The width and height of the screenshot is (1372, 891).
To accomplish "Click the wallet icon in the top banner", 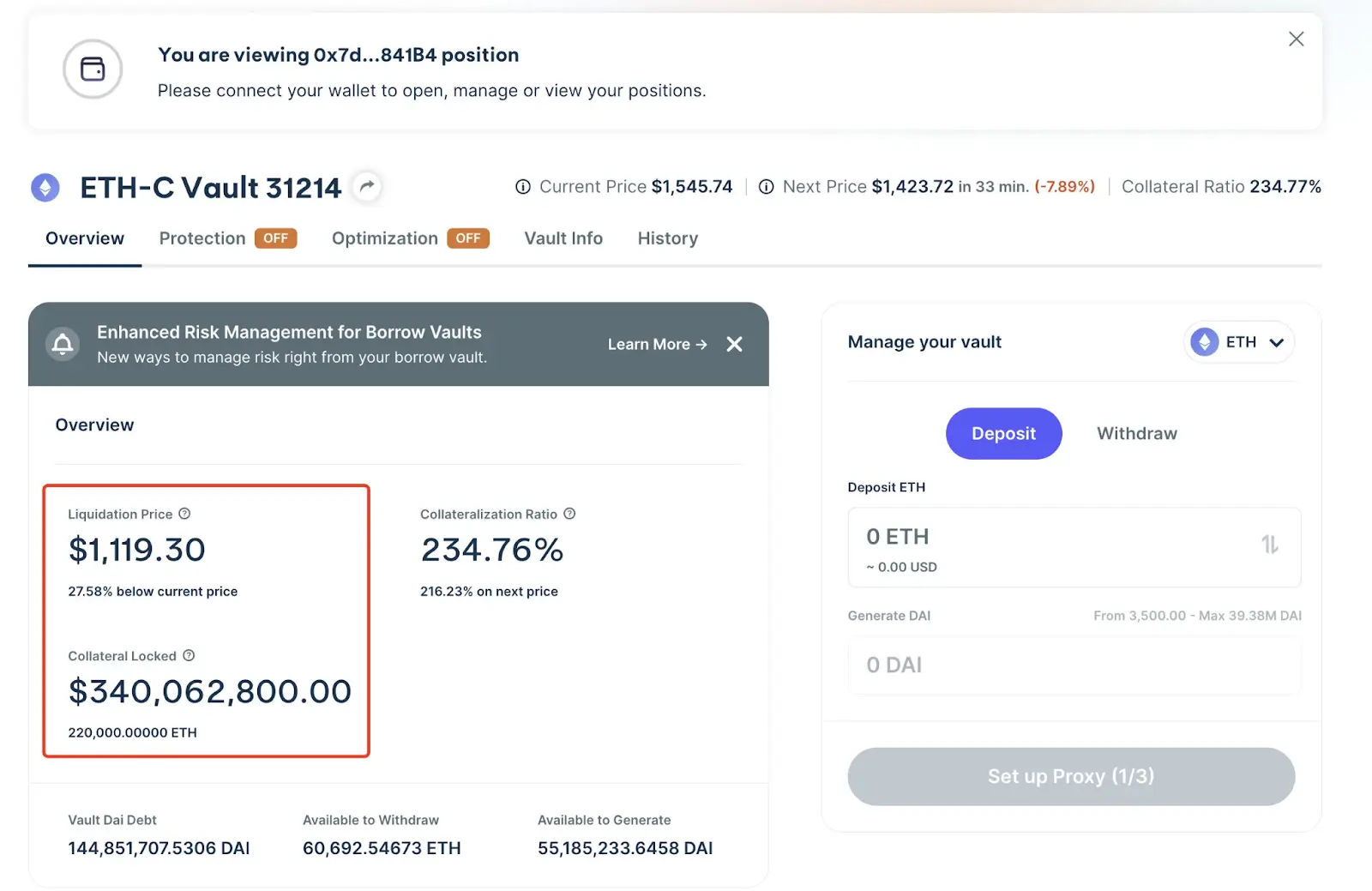I will (x=93, y=69).
